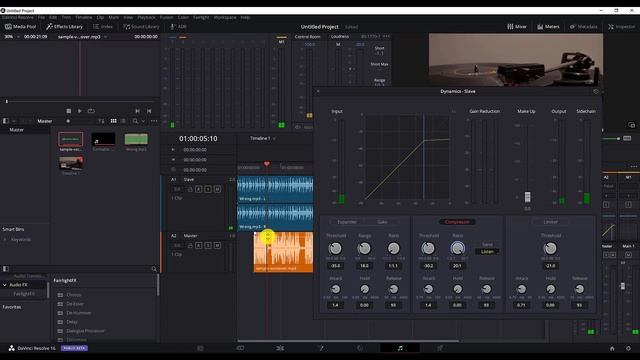Open the Workspace menu
640x360 pixels.
[225, 18]
